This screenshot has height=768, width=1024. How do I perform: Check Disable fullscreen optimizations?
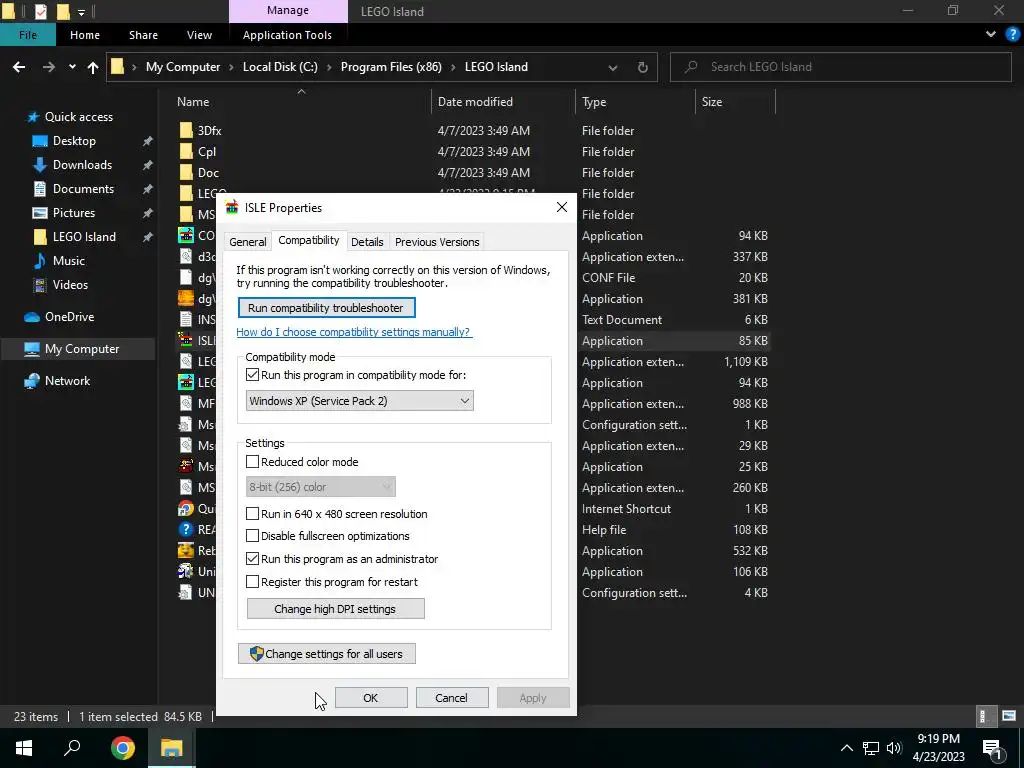coord(252,536)
